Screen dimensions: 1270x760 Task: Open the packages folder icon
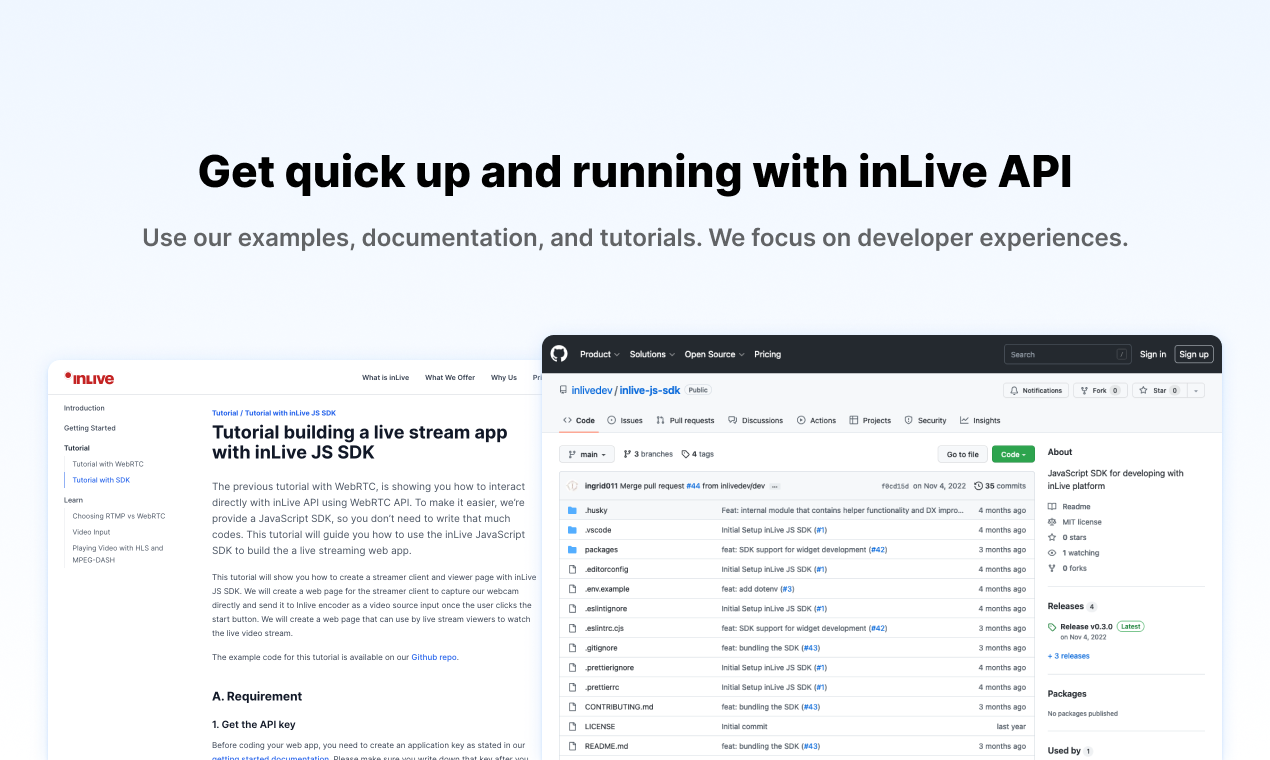[572, 549]
